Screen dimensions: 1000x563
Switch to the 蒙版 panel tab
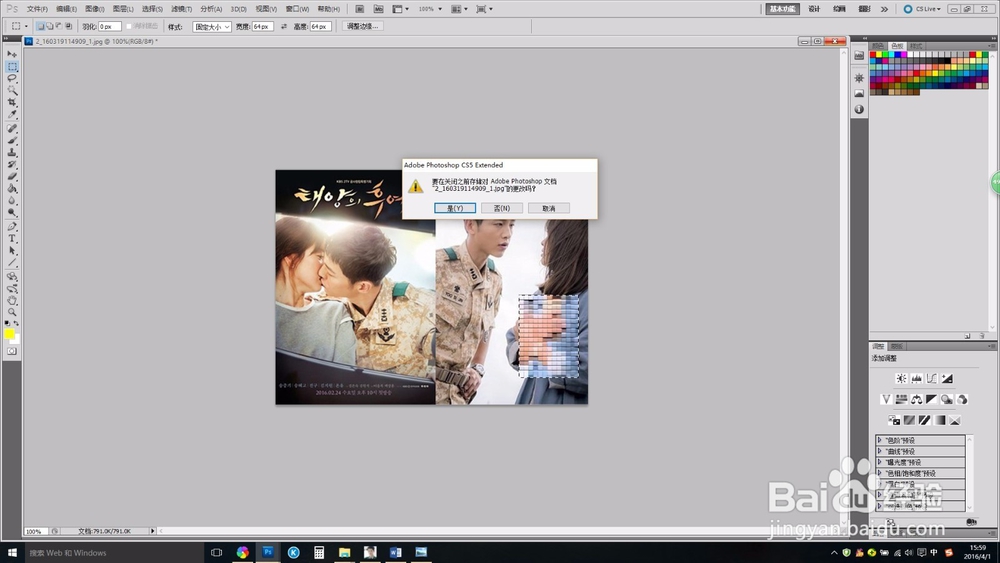(x=897, y=346)
